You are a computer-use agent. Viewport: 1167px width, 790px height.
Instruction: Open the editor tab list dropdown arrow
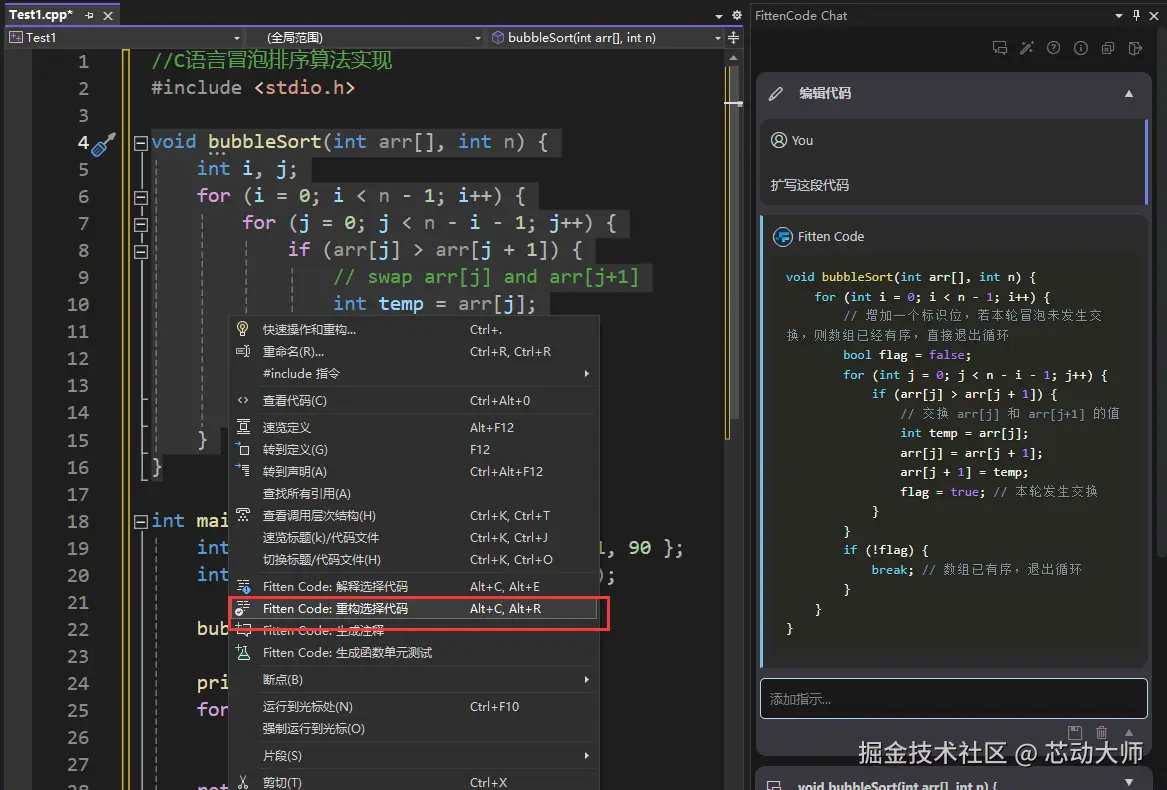pos(718,16)
